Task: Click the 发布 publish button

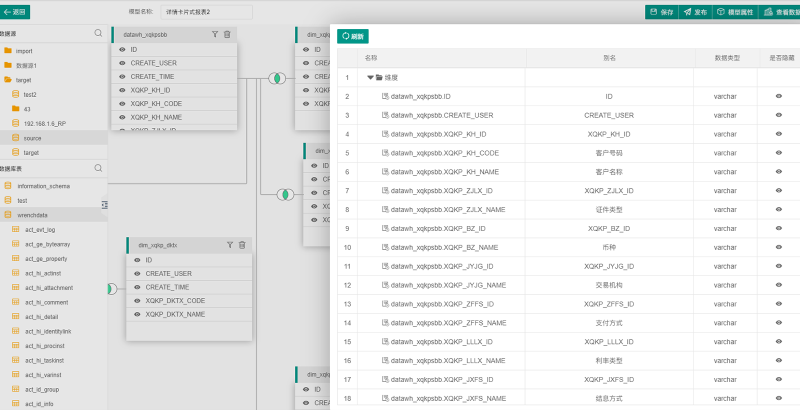Action: (x=695, y=12)
